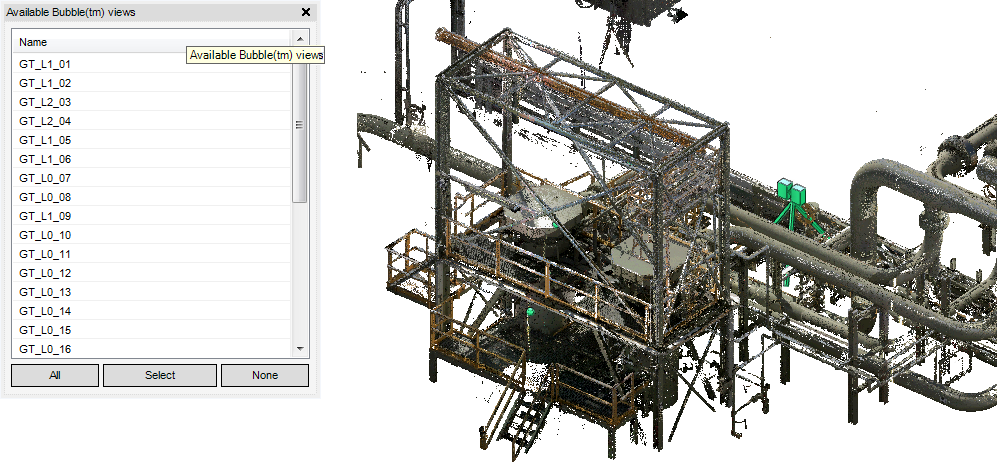Image resolution: width=998 pixels, height=469 pixels.
Task: Select bubble view GT_L1_09
Action: click(x=151, y=216)
